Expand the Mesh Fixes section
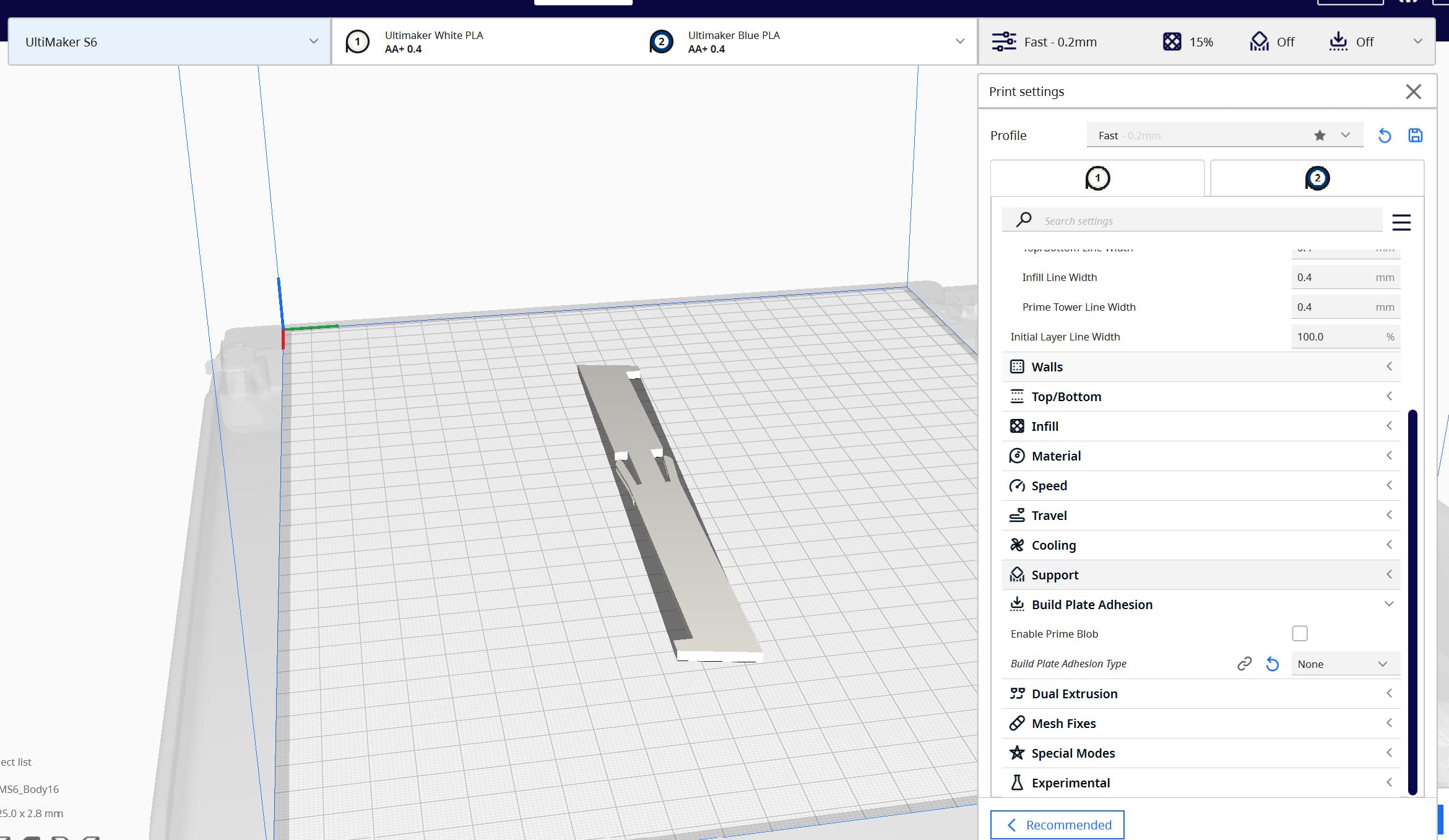The height and width of the screenshot is (840, 1449). tap(1201, 723)
